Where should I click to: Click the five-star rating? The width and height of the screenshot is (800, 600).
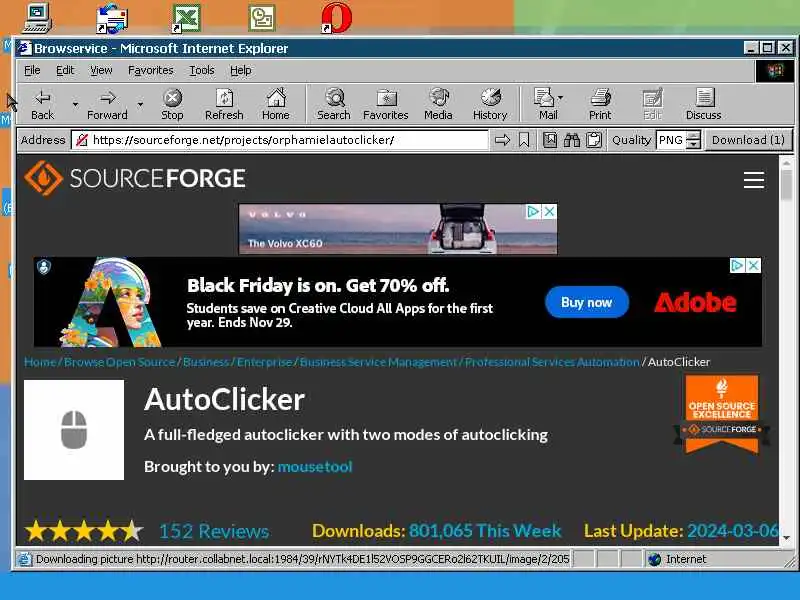coord(84,531)
